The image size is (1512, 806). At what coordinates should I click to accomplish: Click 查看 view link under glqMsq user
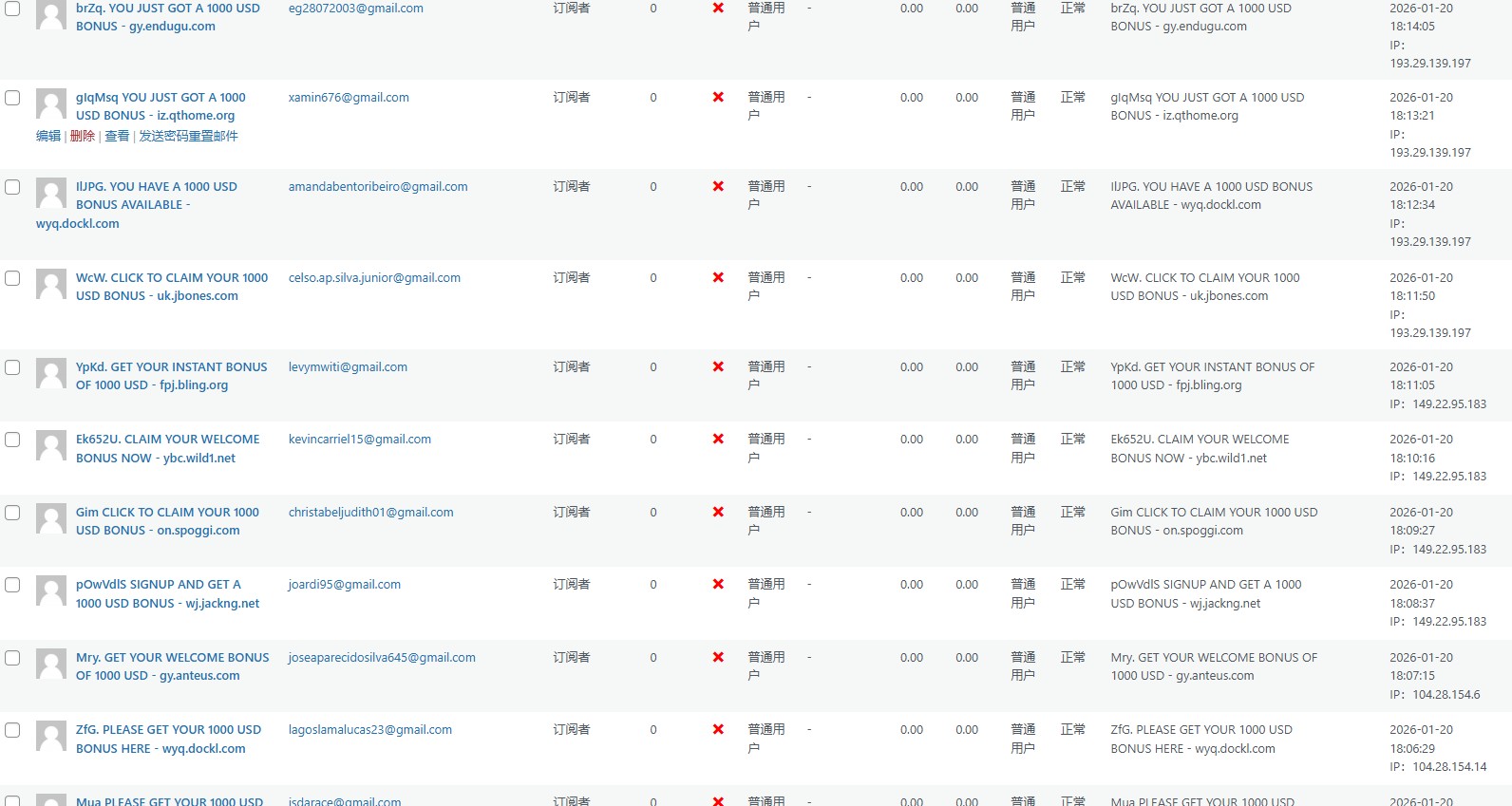117,136
